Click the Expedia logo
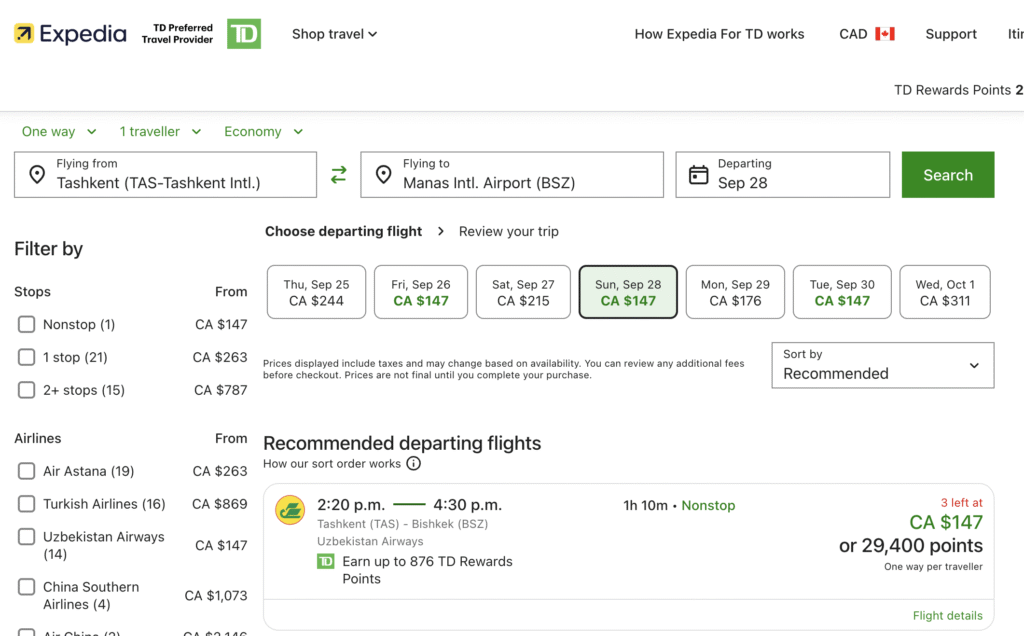1024x636 pixels. pyautogui.click(x=70, y=34)
